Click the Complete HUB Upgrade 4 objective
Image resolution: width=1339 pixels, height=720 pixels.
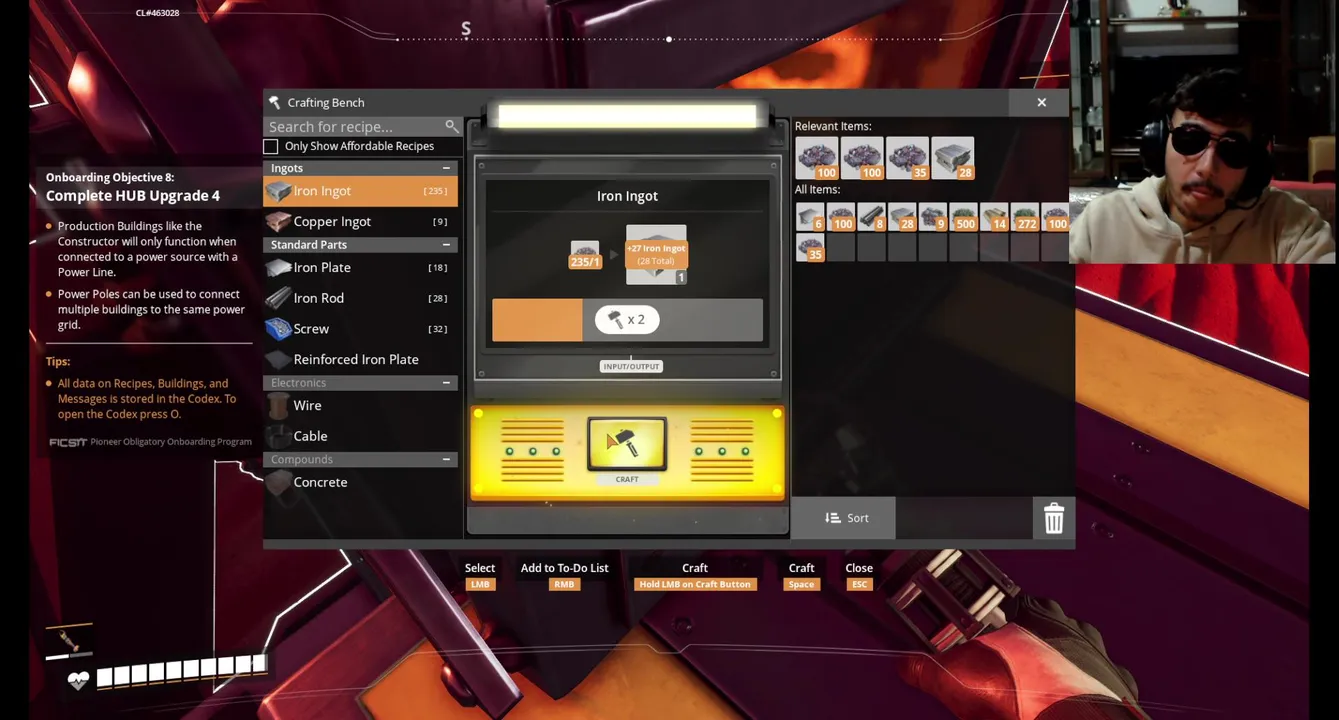[x=133, y=196]
